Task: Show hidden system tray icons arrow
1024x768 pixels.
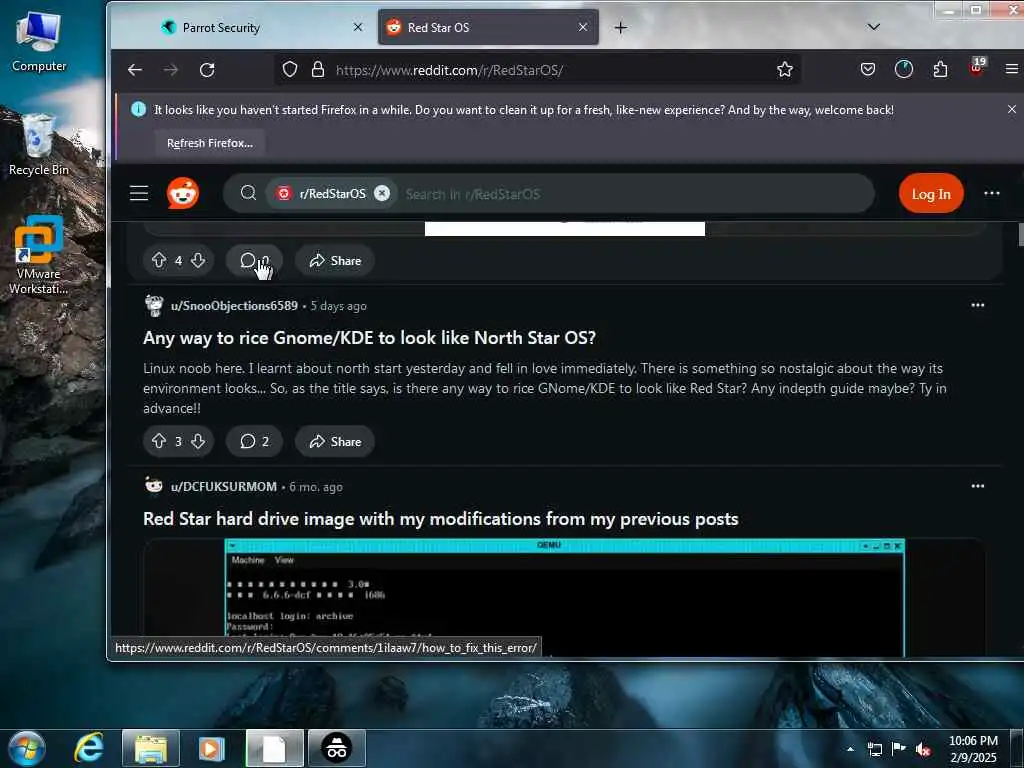Action: coord(850,749)
